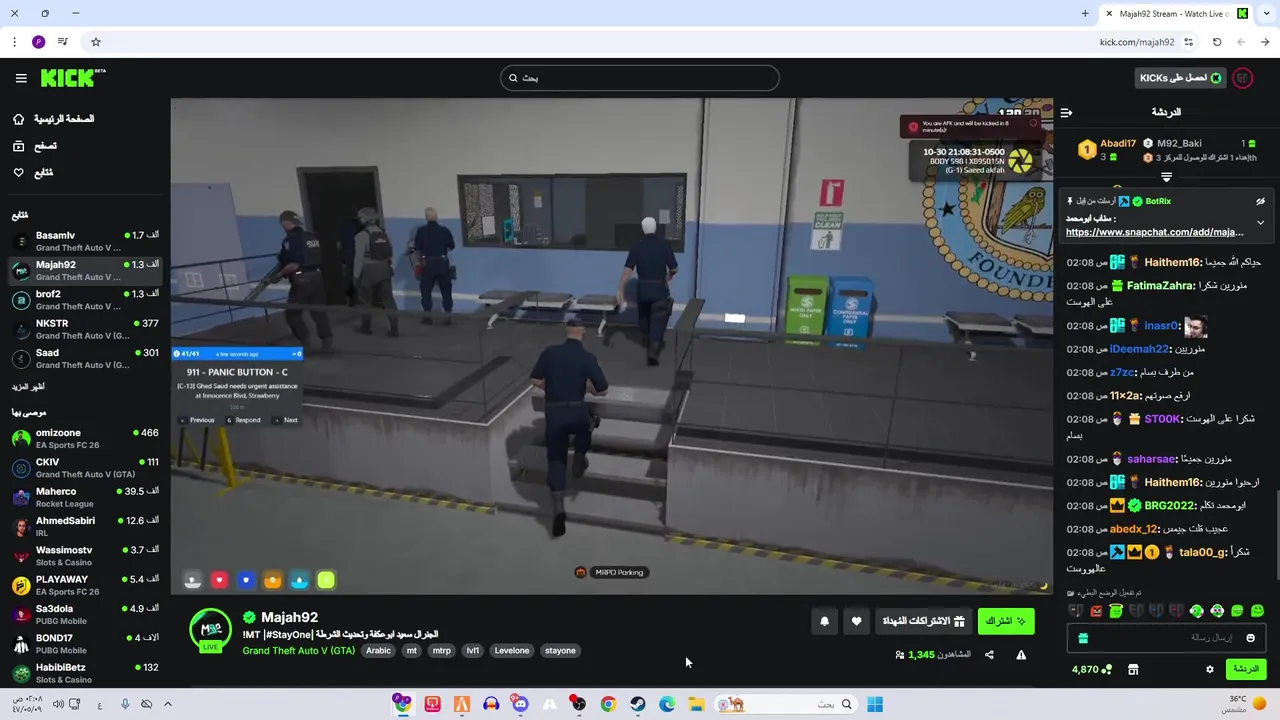Select the stayone tag
Viewport: 1280px width, 720px height.
point(560,650)
